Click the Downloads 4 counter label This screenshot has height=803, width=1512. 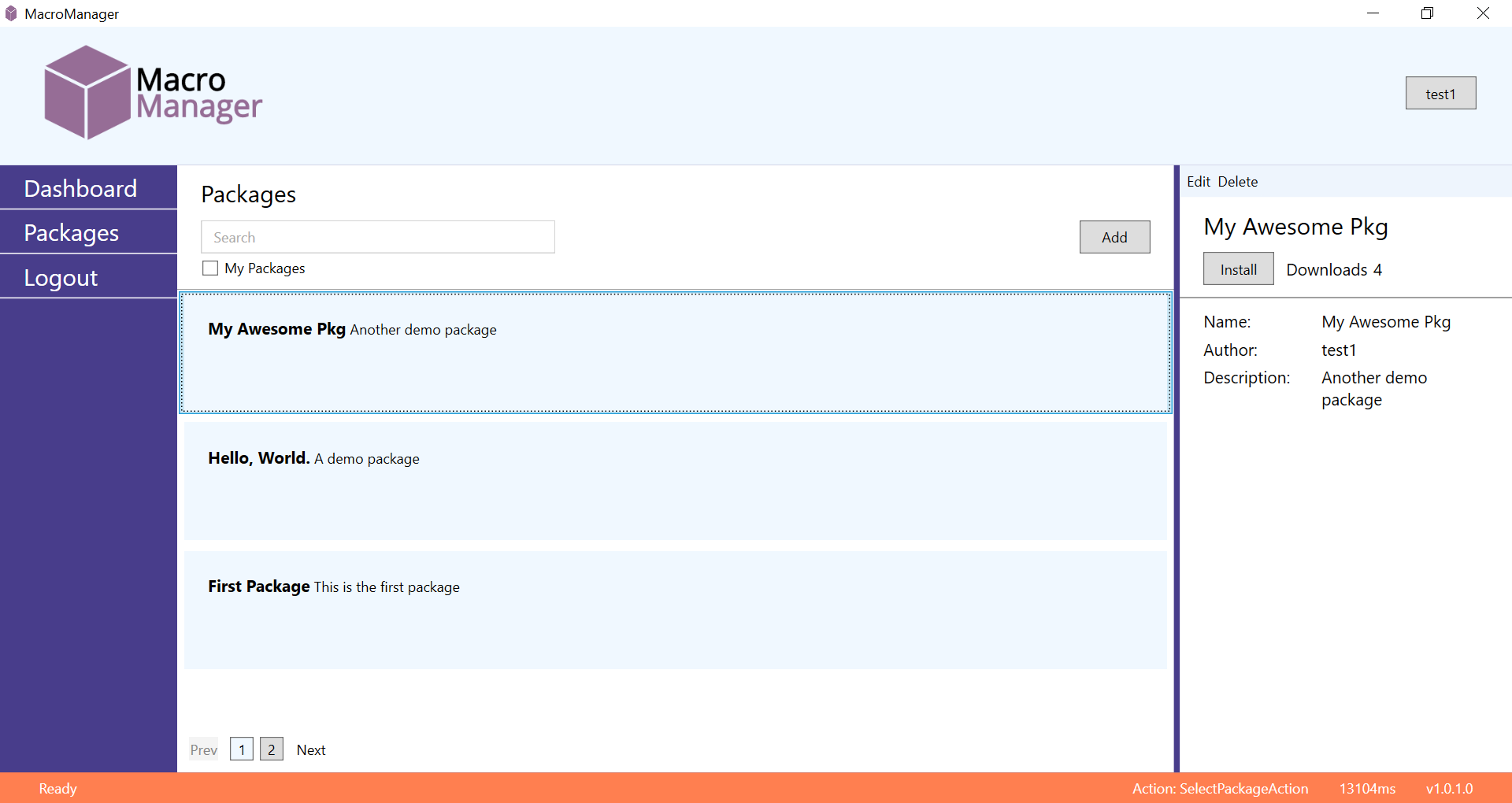pyautogui.click(x=1333, y=269)
